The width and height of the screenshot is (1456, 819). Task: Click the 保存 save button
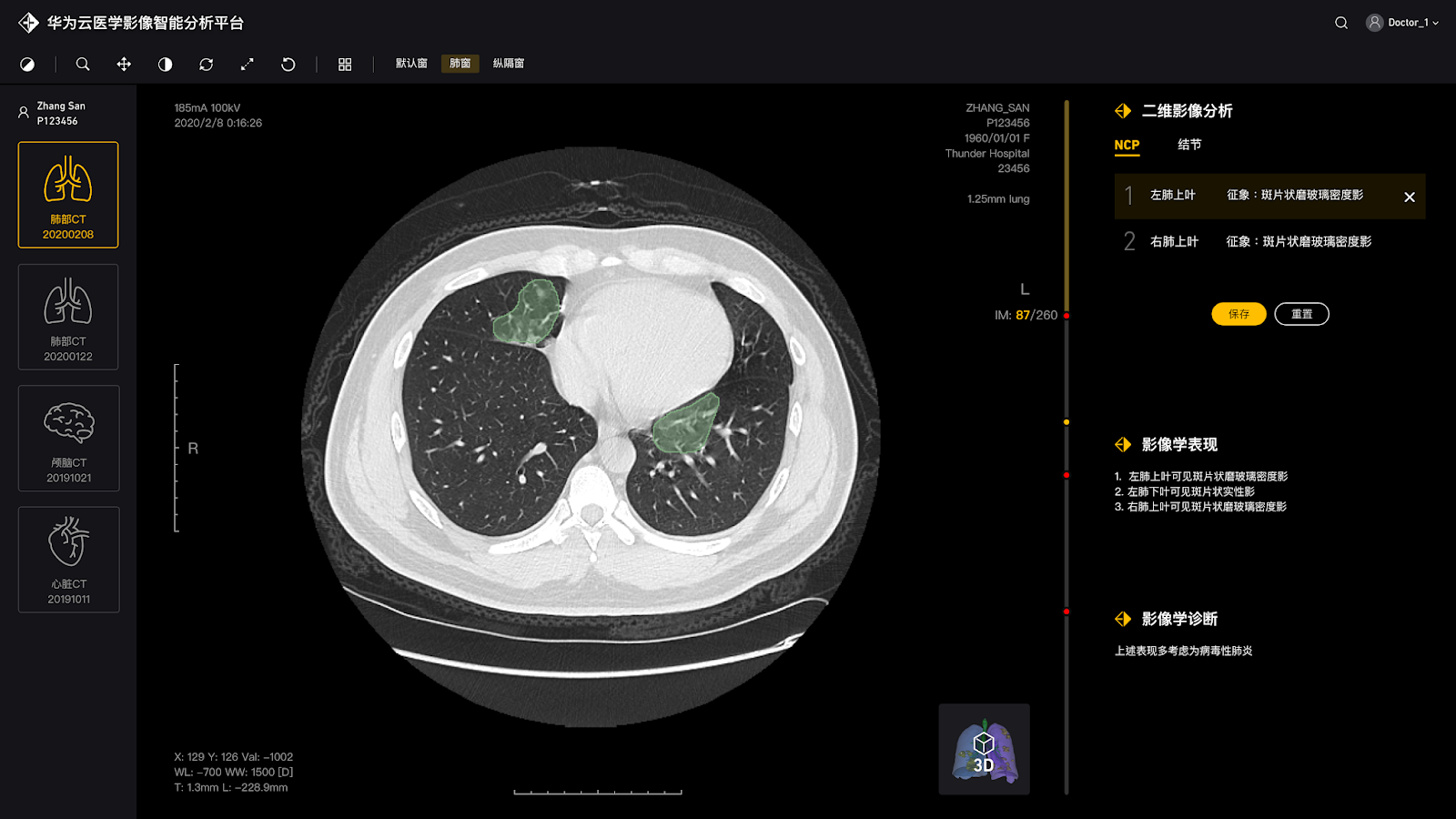[1238, 313]
